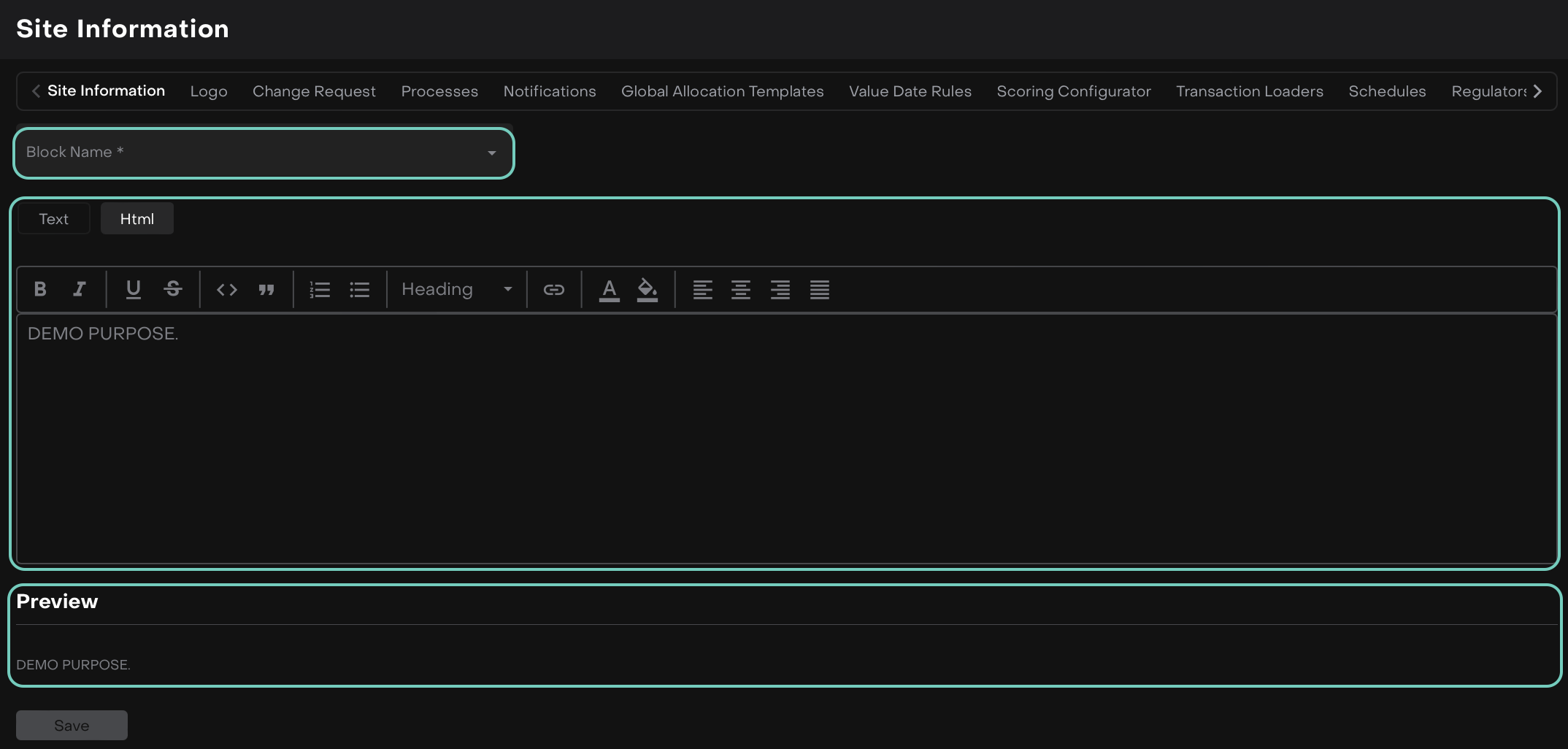Screen dimensions: 1568x749
Task: Open the text highlight fill color picker
Action: tap(647, 290)
